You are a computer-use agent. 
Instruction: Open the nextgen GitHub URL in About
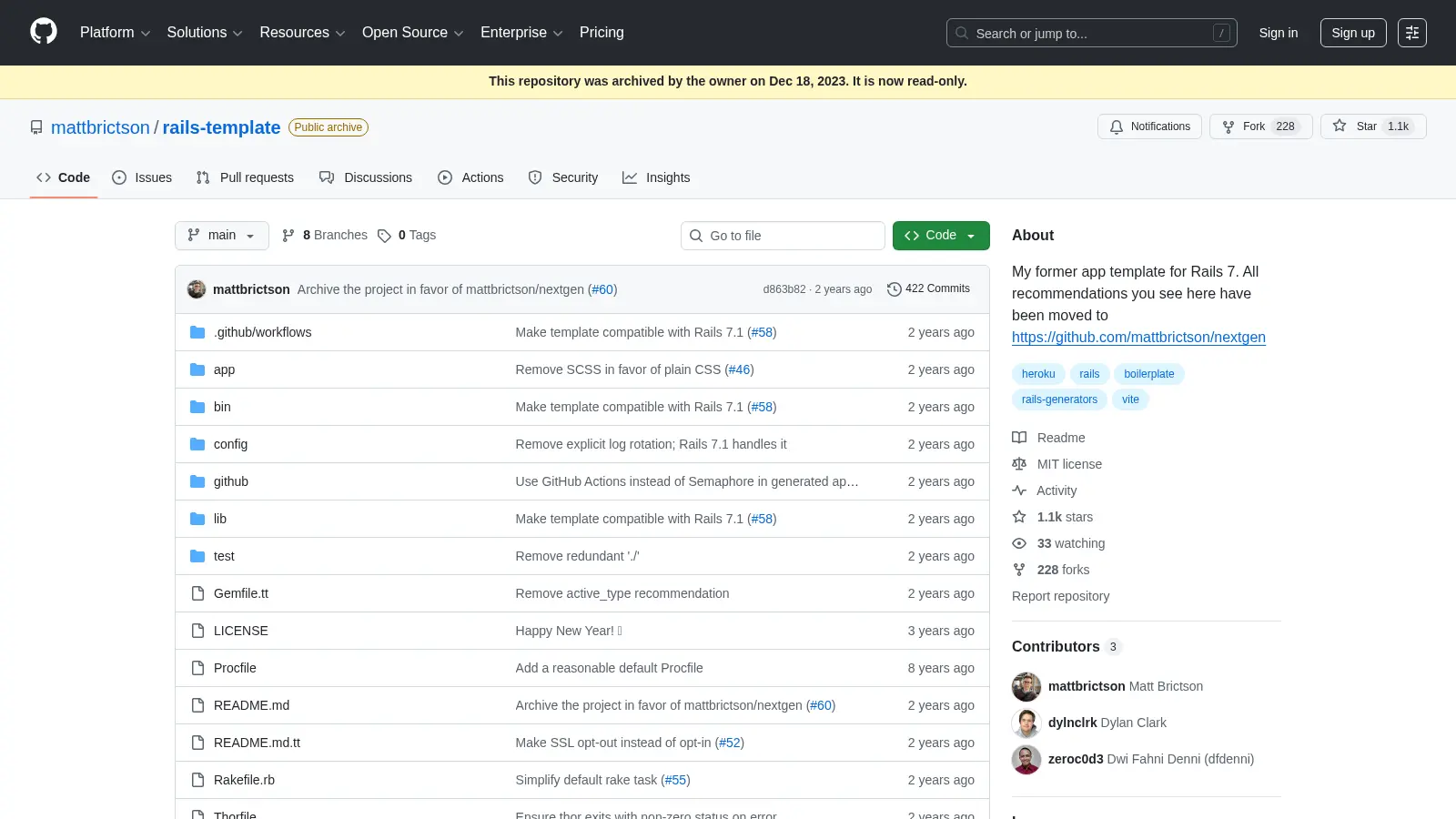tap(1138, 338)
